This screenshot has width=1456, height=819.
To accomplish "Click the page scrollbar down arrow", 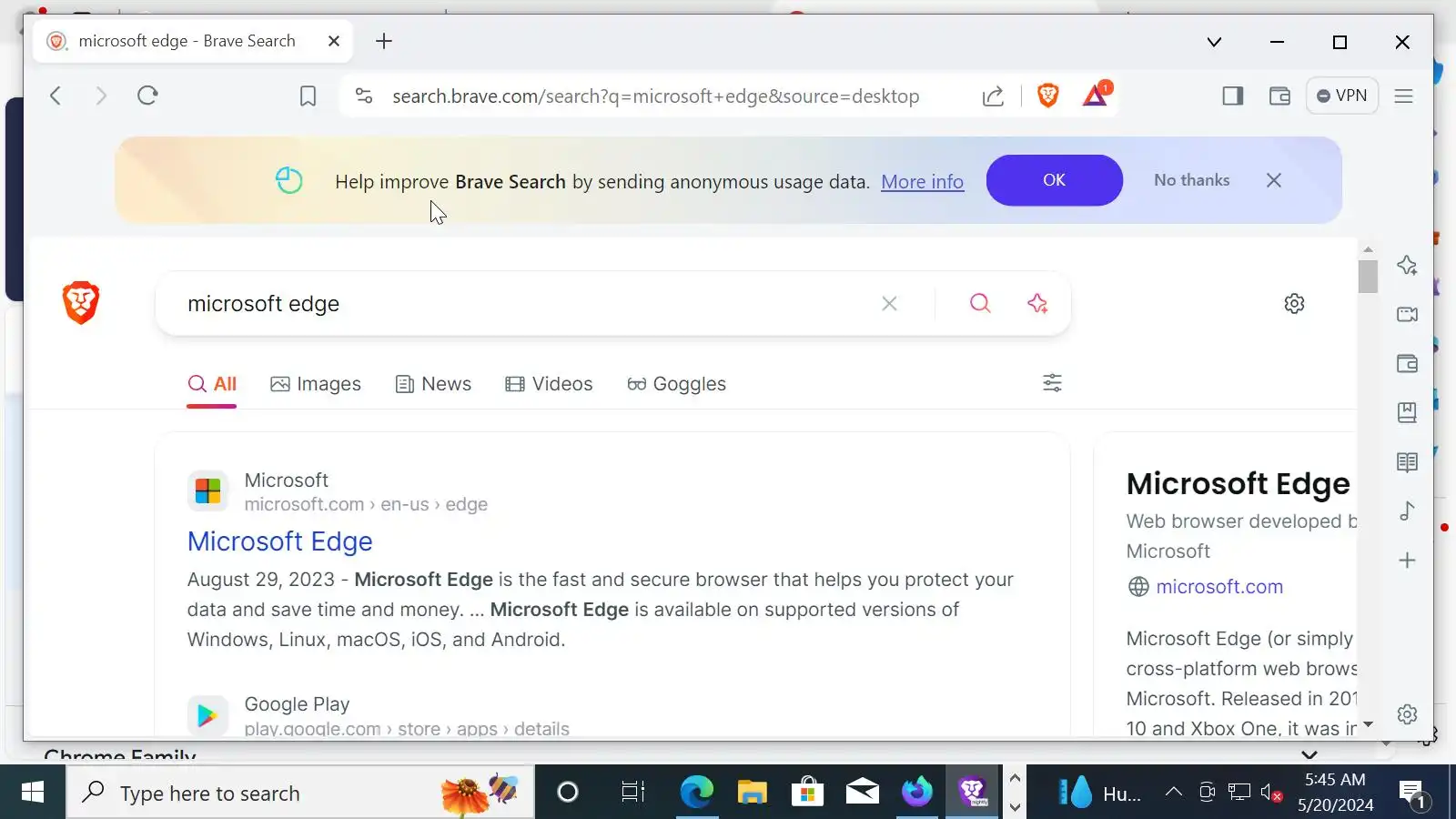I will pos(1368,725).
